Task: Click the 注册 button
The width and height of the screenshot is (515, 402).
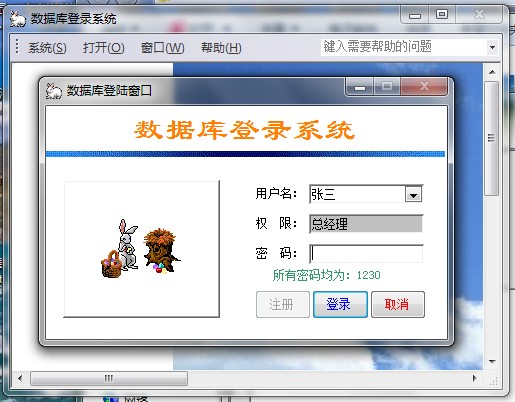Action: pyautogui.click(x=283, y=304)
